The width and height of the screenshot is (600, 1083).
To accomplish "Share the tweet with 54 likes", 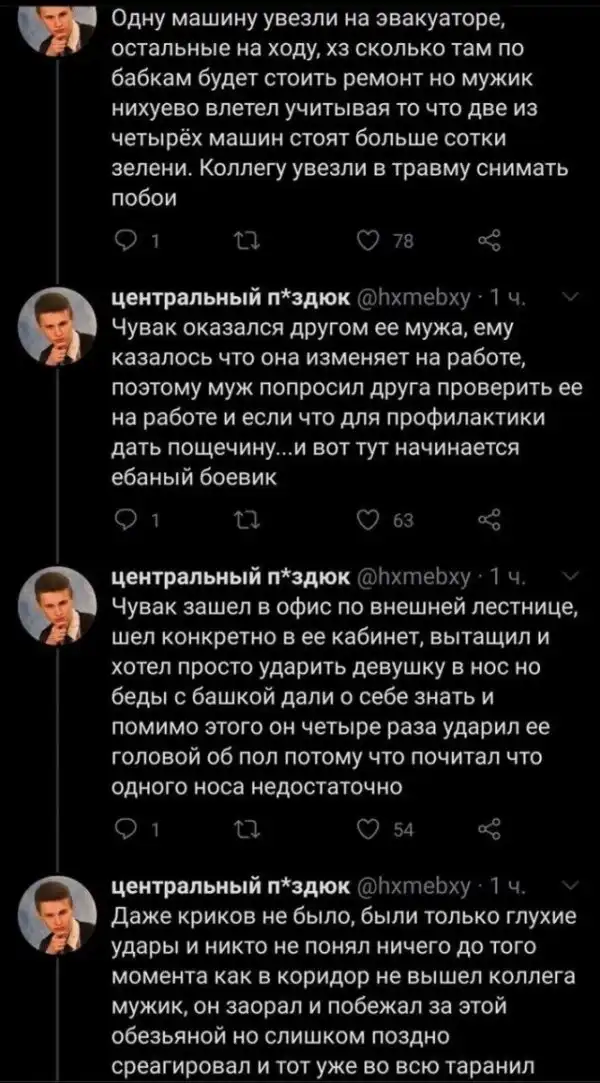I will (490, 824).
